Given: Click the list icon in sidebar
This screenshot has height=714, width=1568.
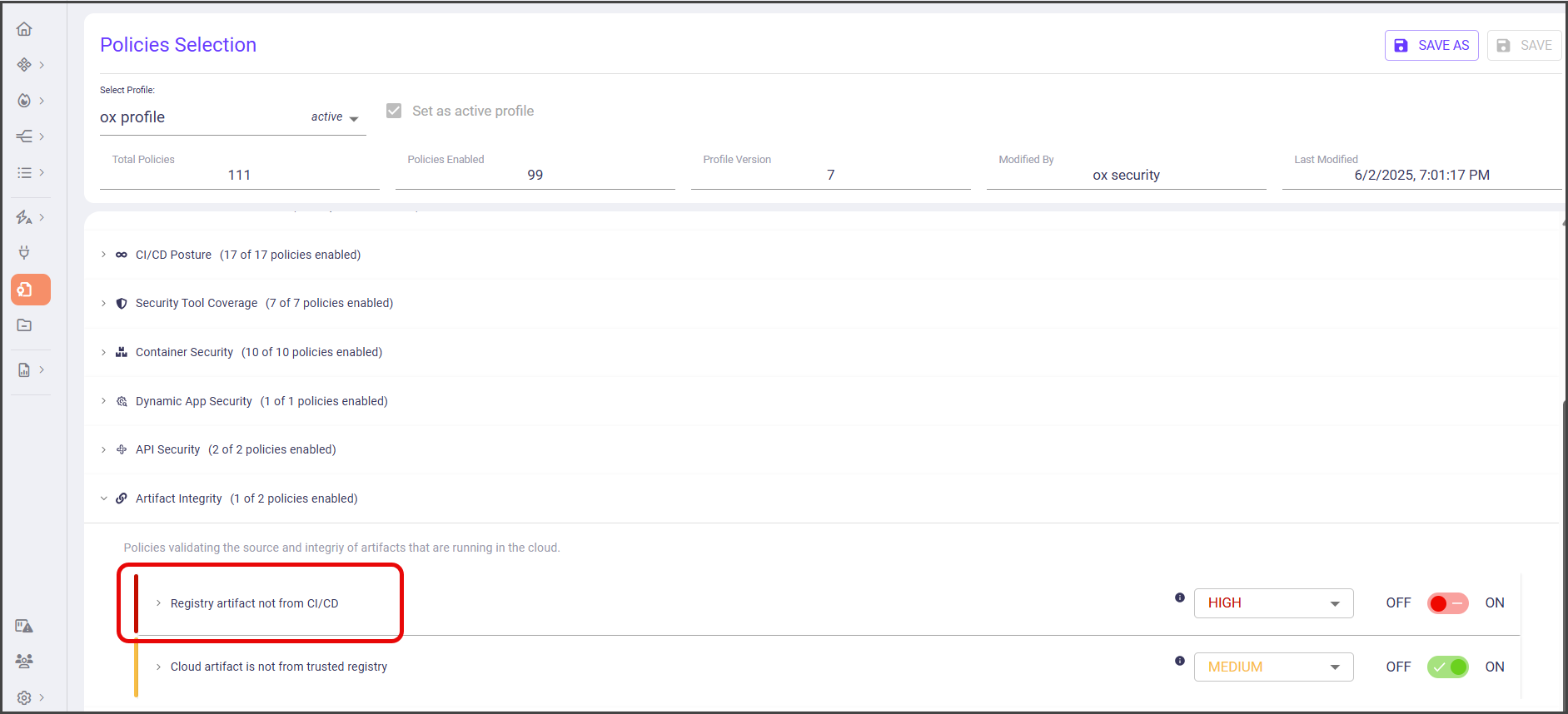Looking at the screenshot, I should [x=24, y=172].
